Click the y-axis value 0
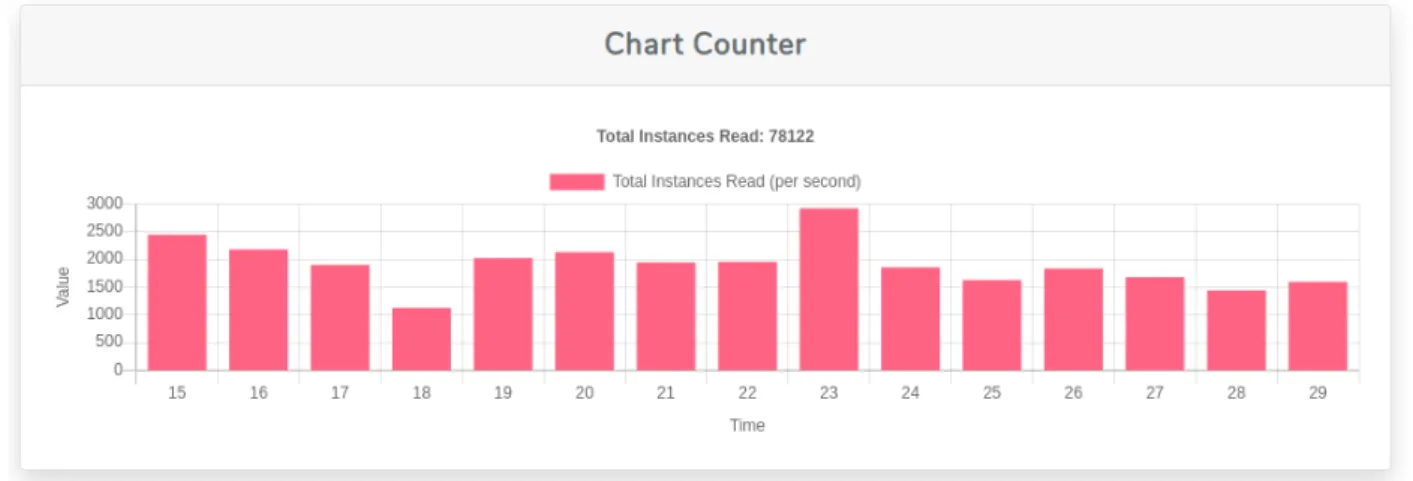1413x481 pixels. click(x=118, y=370)
